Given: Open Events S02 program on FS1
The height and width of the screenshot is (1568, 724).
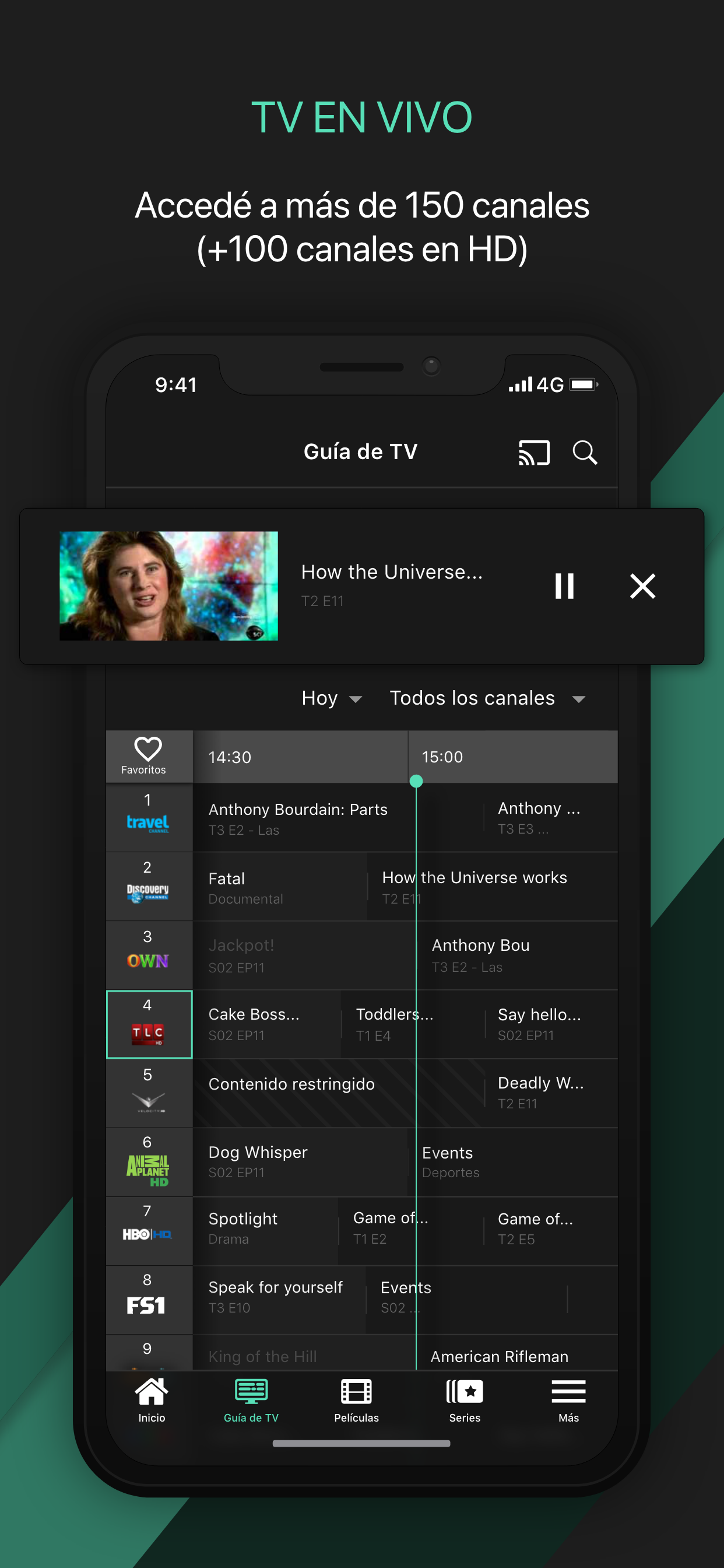Looking at the screenshot, I should coord(467,1300).
